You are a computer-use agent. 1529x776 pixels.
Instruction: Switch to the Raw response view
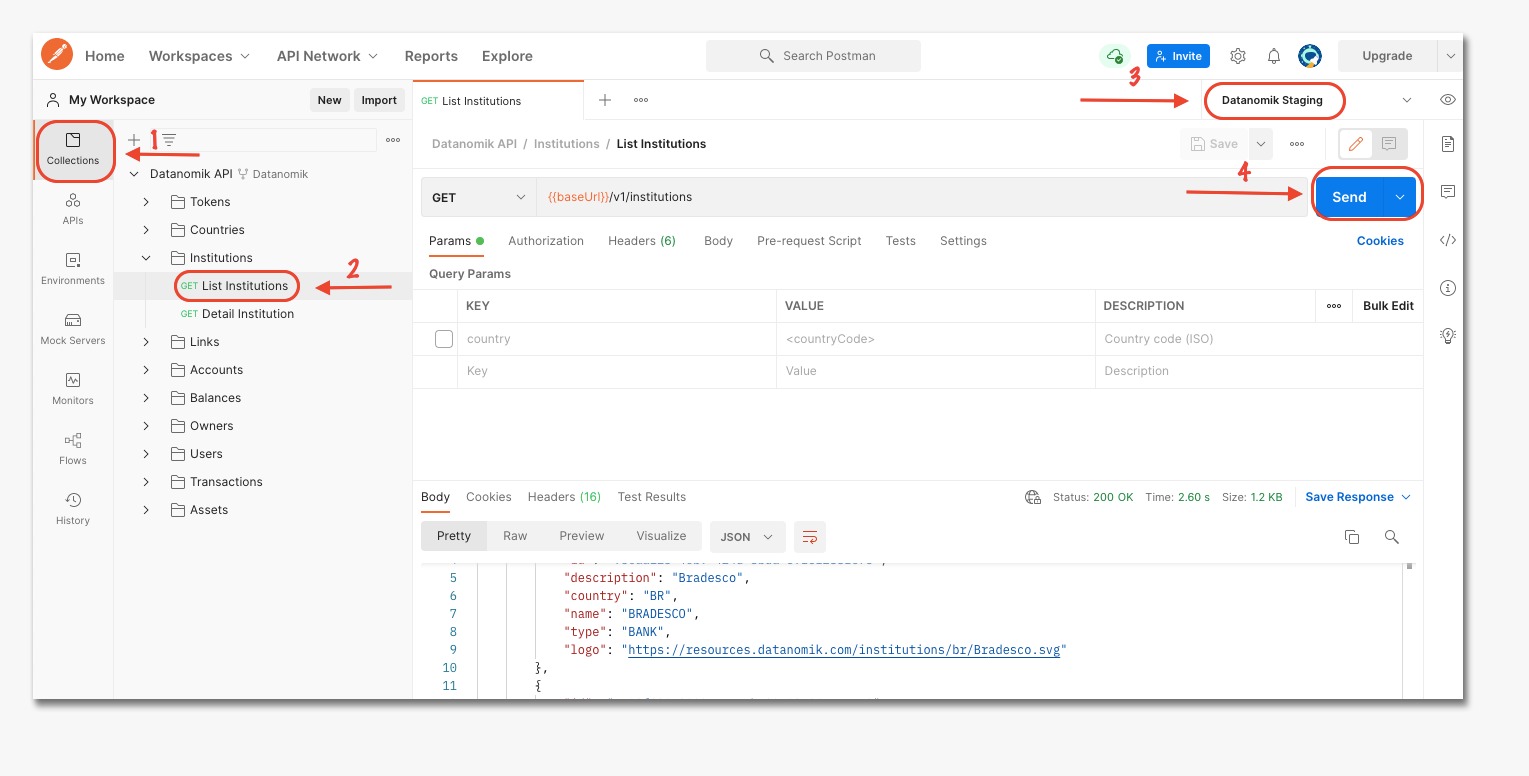[515, 536]
